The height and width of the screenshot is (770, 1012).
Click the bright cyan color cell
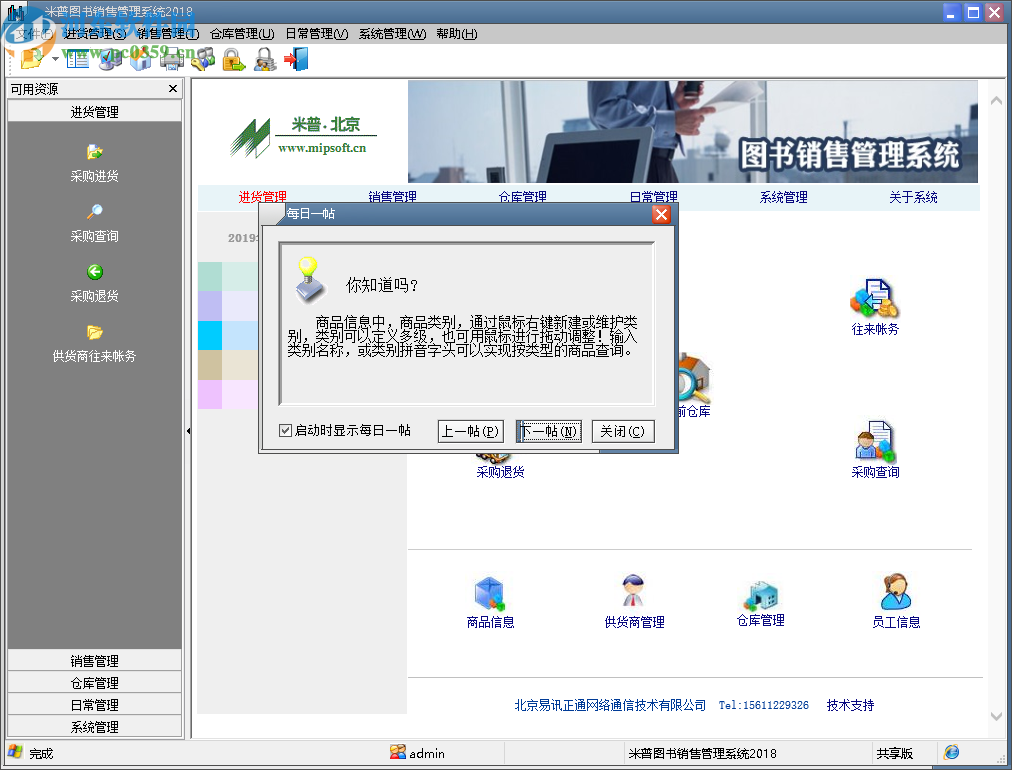pyautogui.click(x=210, y=336)
